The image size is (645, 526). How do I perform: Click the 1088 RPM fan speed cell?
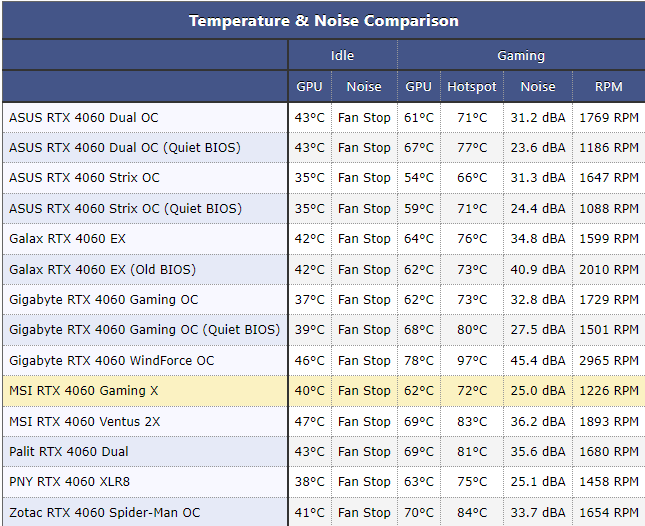click(x=608, y=209)
